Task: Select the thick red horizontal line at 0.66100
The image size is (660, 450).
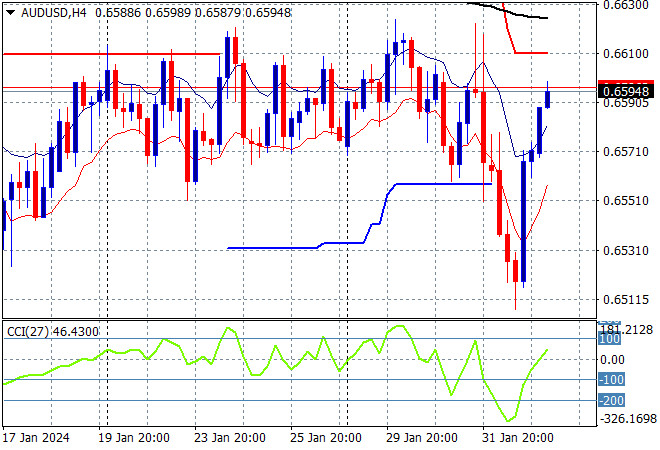Action: 112,54
